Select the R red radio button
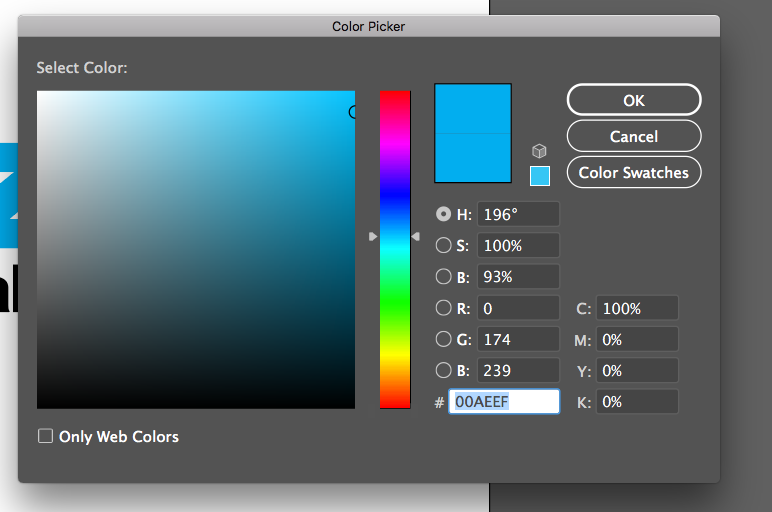The image size is (772, 512). 444,308
